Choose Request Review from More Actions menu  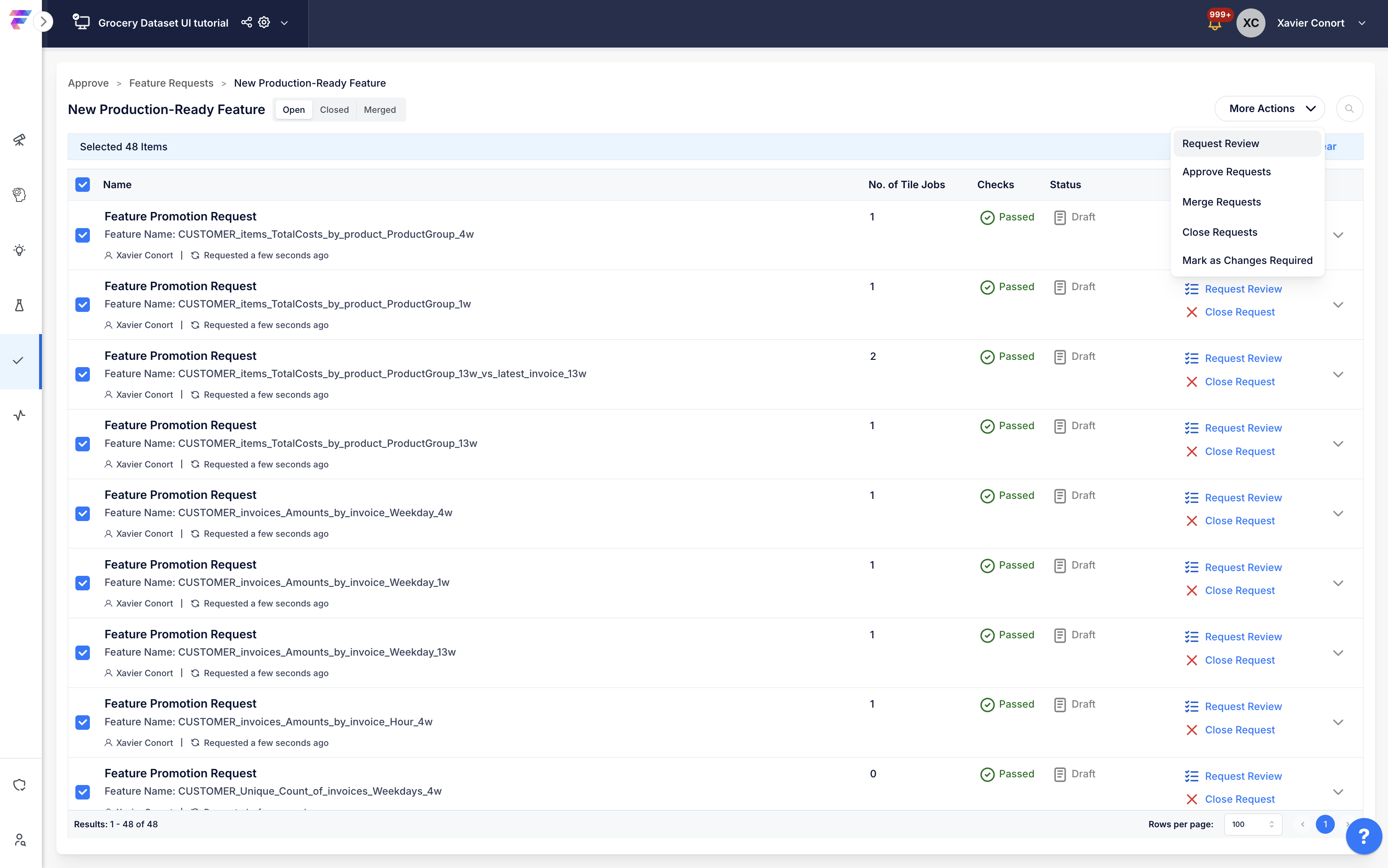pos(1247,143)
